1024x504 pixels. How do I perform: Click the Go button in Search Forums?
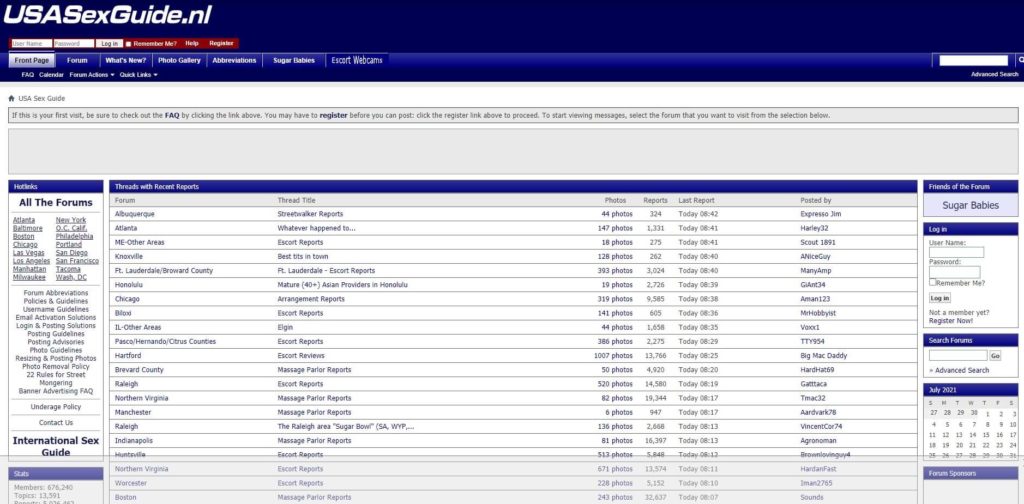995,356
